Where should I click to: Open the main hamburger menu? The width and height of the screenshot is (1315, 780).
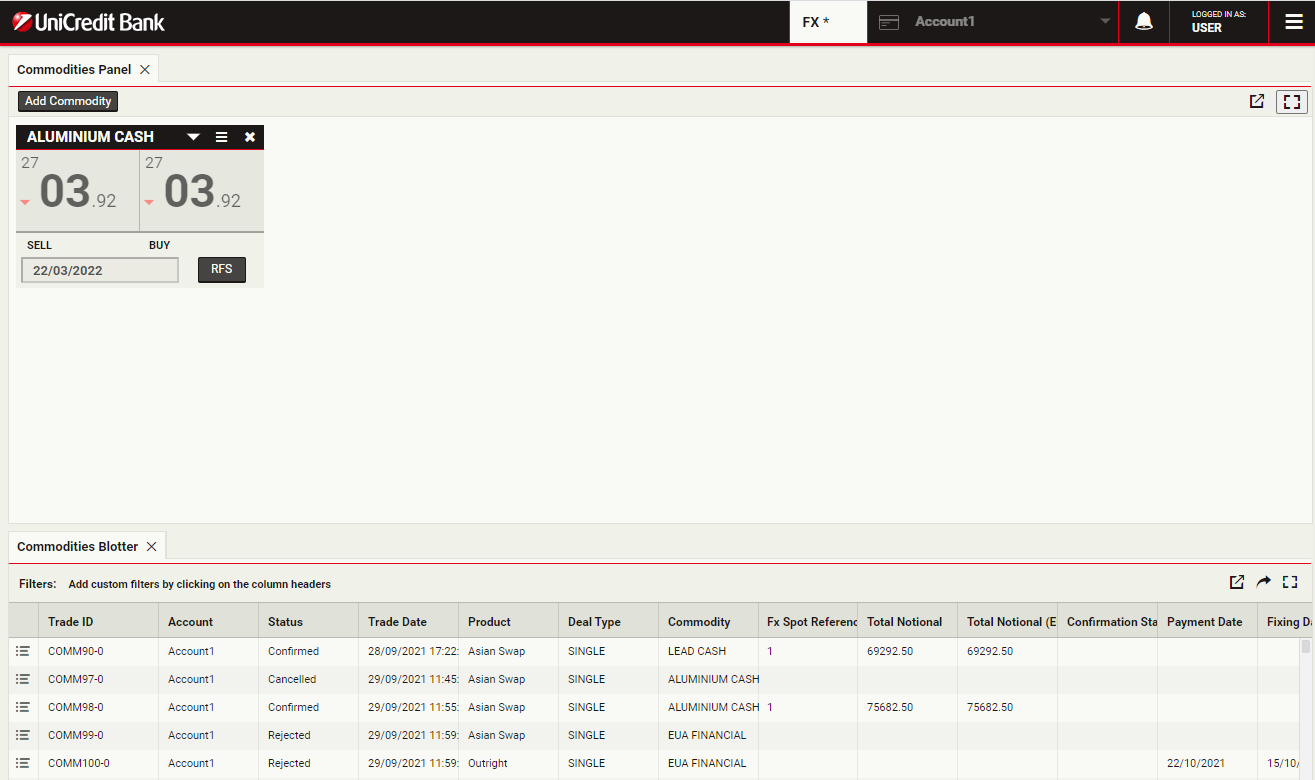coord(1293,22)
